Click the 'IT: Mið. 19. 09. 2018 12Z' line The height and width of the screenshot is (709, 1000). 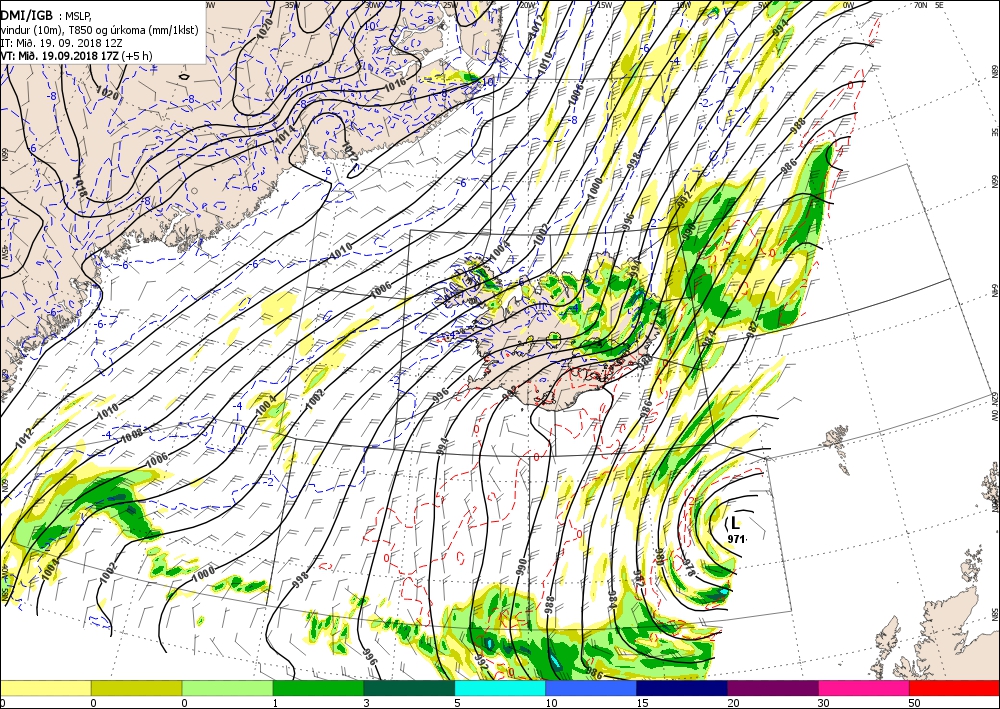[x=61, y=43]
